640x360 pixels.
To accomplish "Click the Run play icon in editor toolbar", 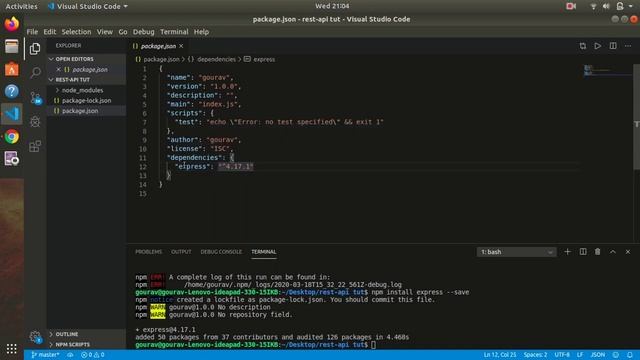I will coord(598,46).
